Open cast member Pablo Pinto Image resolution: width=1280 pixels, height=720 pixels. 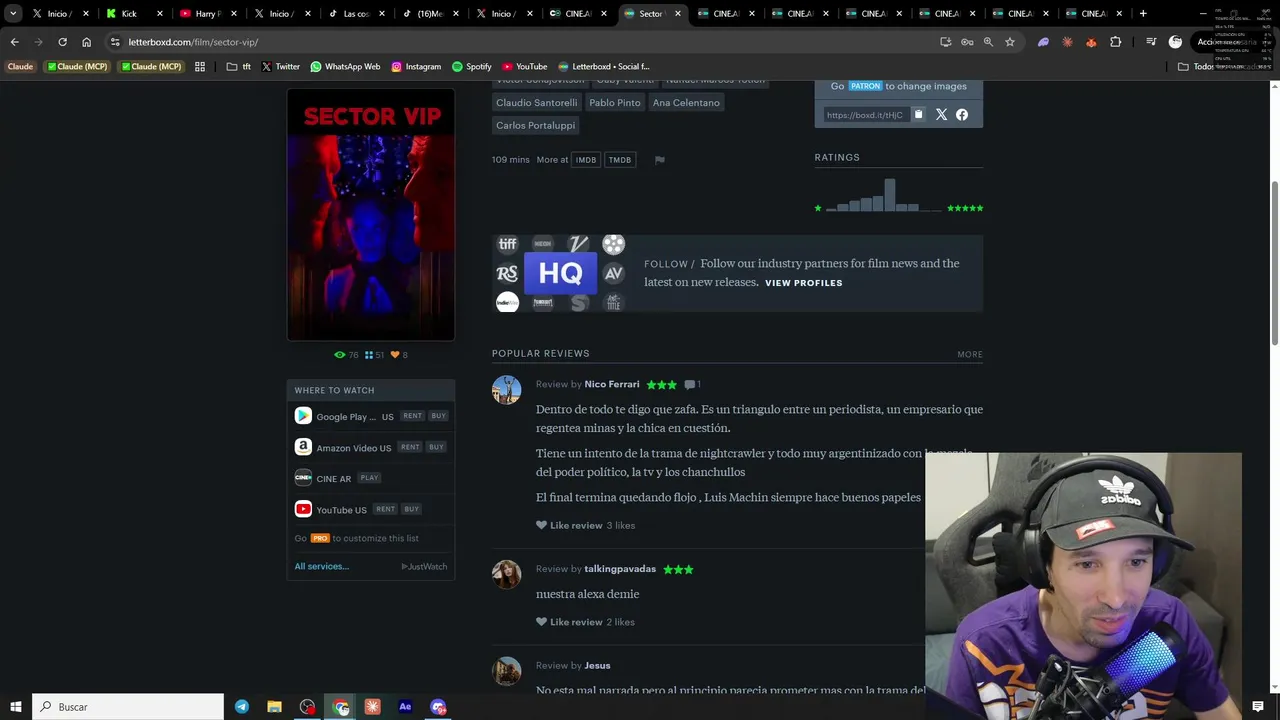[x=614, y=103]
